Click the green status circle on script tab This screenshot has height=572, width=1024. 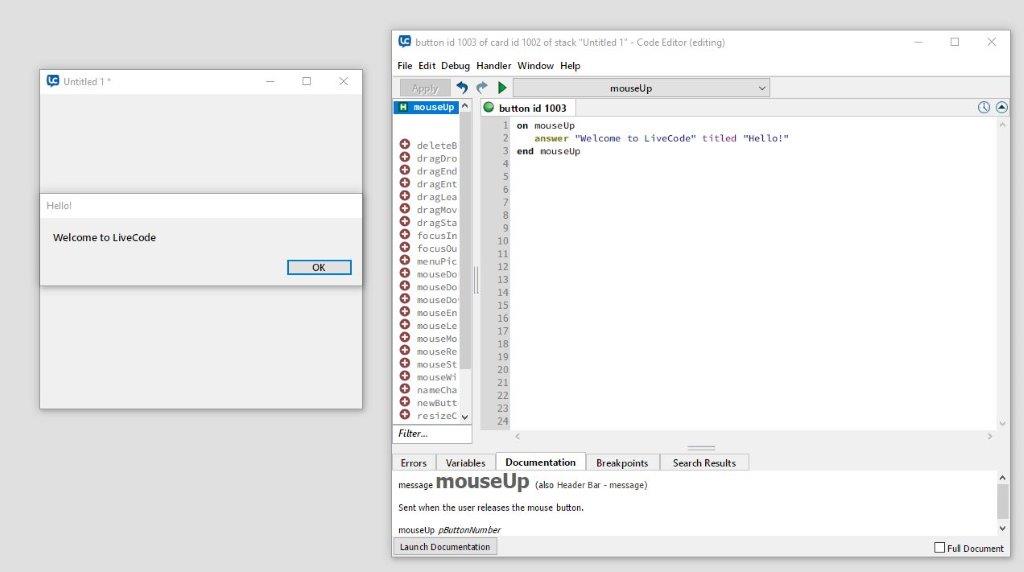click(x=489, y=108)
